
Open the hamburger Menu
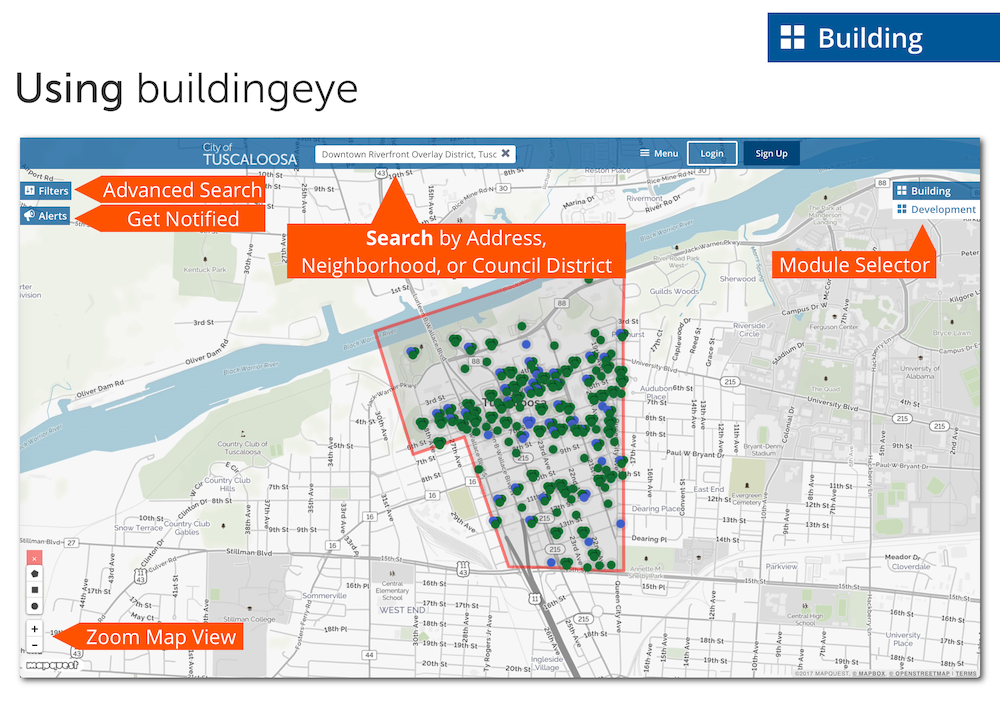[x=659, y=154]
